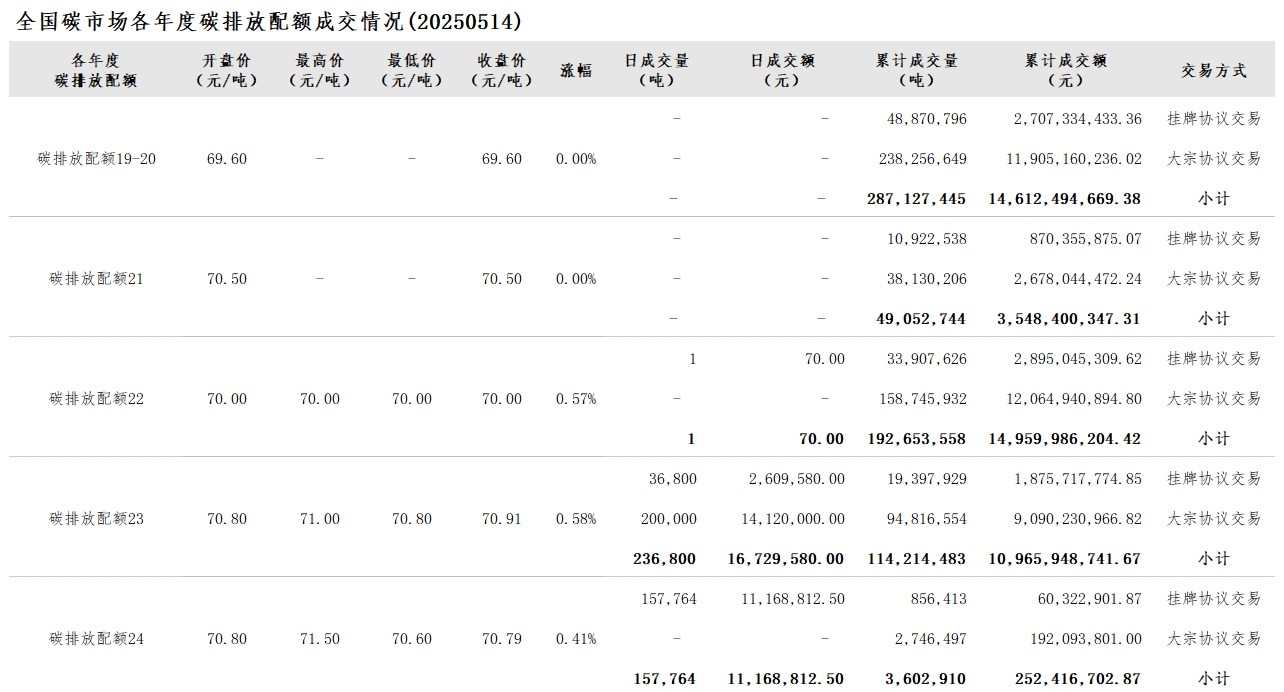Screen dimensions: 1284x692
Task: Click the 涨幅 column header
Action: 576,70
